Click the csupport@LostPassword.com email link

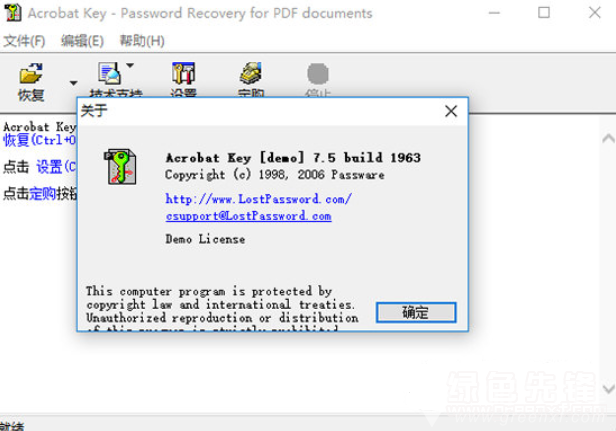pyautogui.click(x=248, y=216)
